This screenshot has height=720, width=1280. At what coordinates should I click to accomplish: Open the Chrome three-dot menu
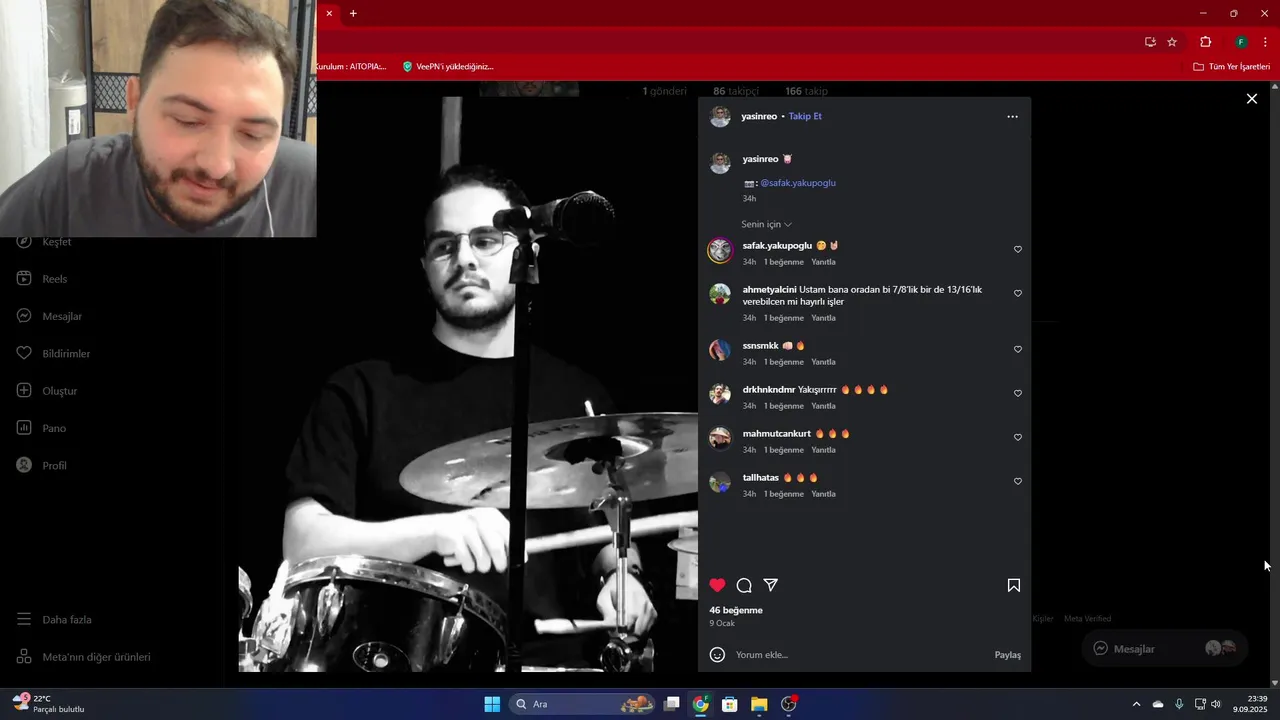click(x=1265, y=42)
